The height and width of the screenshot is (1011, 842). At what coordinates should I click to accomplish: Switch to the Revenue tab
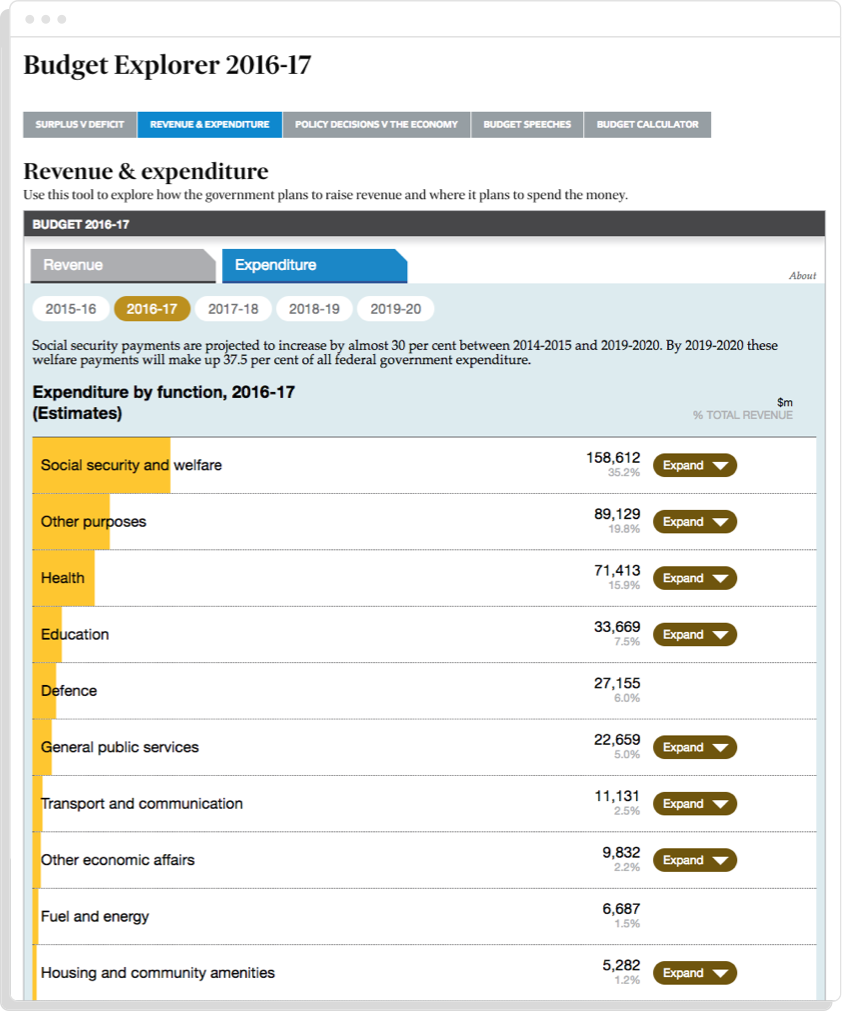pos(120,266)
